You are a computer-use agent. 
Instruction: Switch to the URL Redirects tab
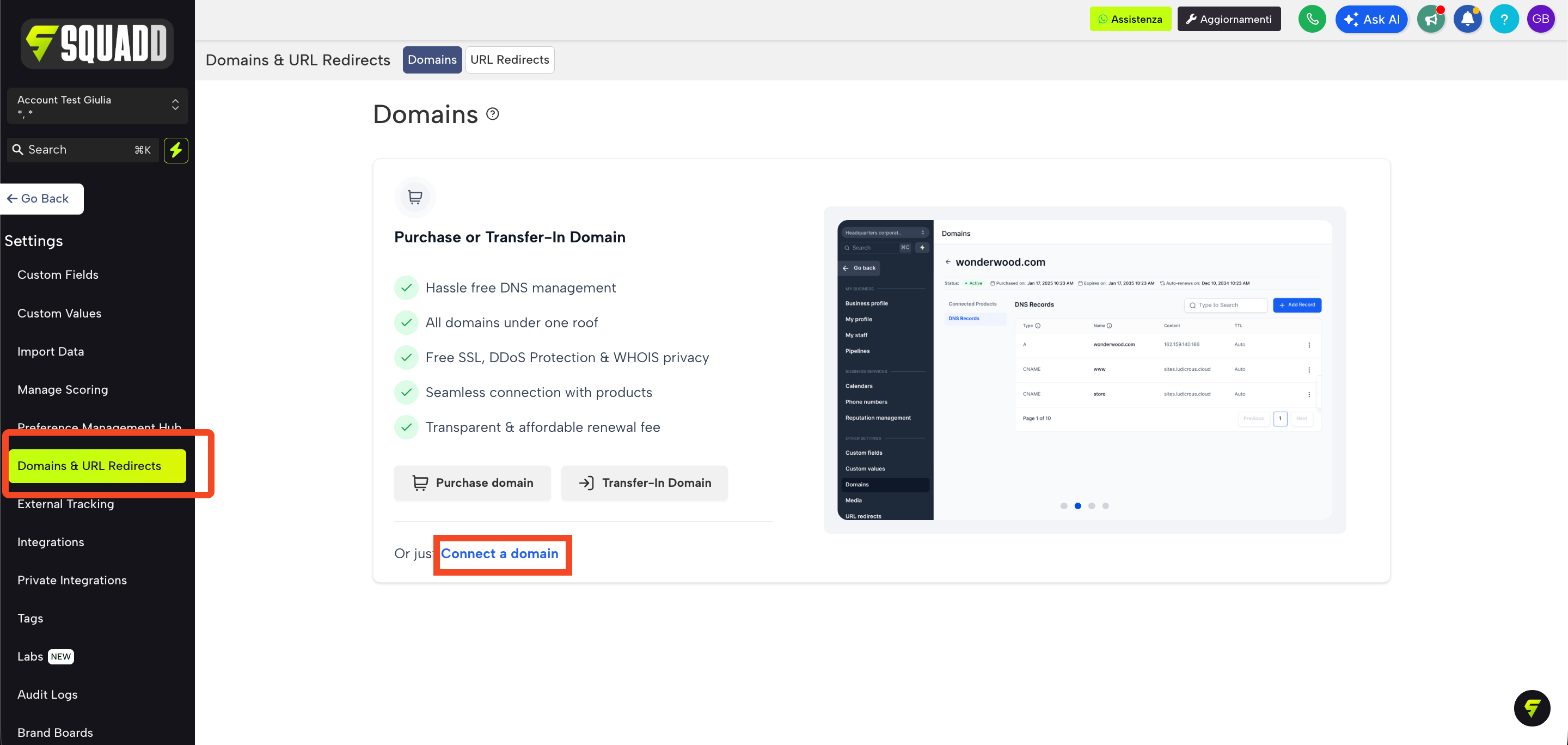click(510, 60)
